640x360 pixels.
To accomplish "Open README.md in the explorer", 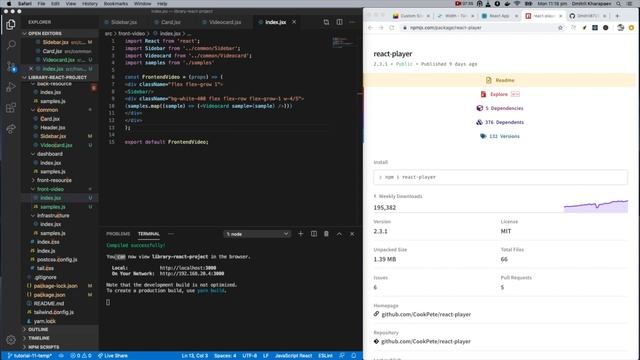I will click(x=49, y=304).
